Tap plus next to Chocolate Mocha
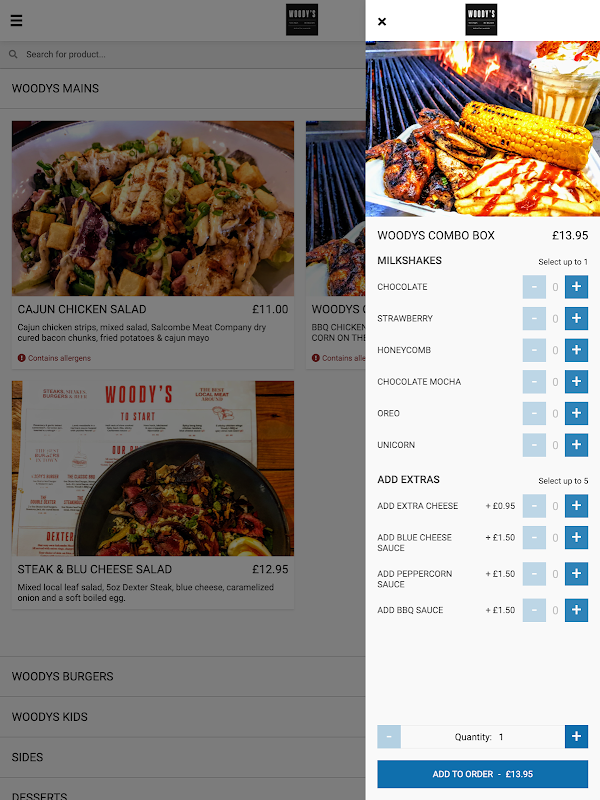600x800 pixels. tap(576, 382)
